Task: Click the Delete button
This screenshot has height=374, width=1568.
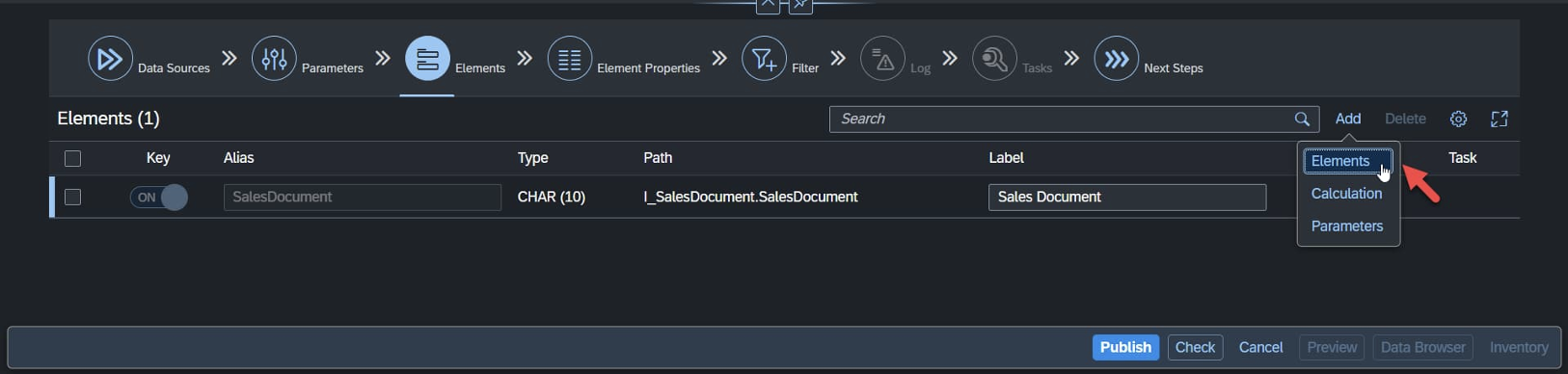Action: pyautogui.click(x=1405, y=119)
